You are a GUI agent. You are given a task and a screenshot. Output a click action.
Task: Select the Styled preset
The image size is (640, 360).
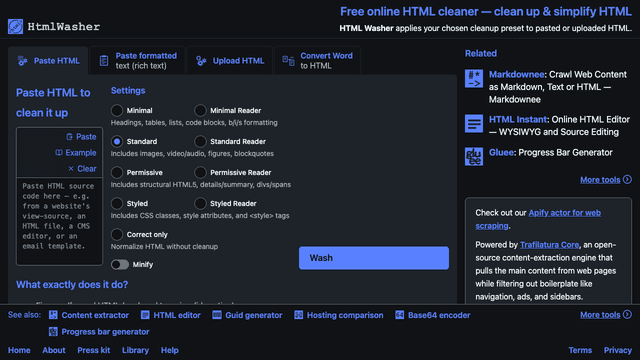coord(117,203)
